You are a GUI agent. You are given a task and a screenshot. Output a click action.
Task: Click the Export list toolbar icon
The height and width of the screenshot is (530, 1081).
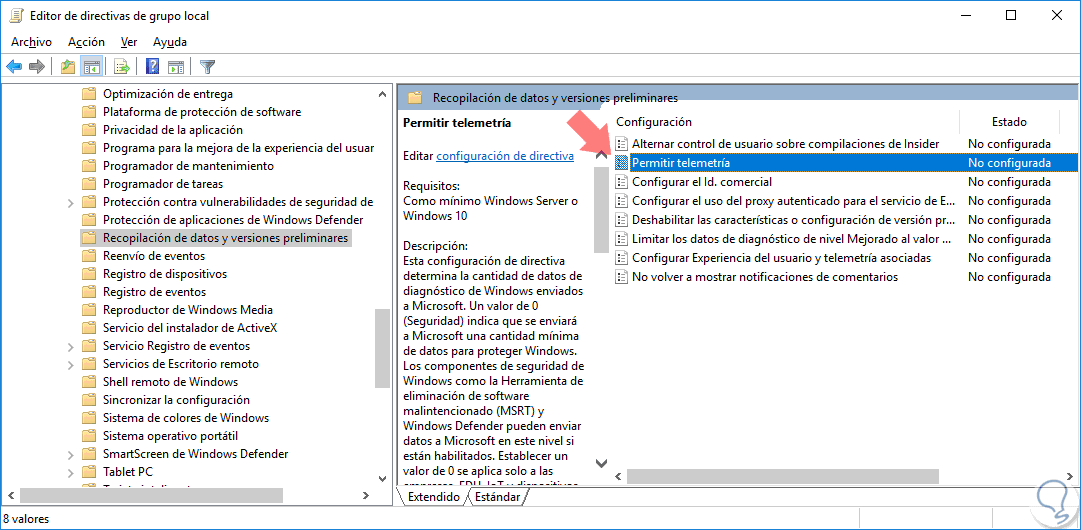(x=122, y=67)
